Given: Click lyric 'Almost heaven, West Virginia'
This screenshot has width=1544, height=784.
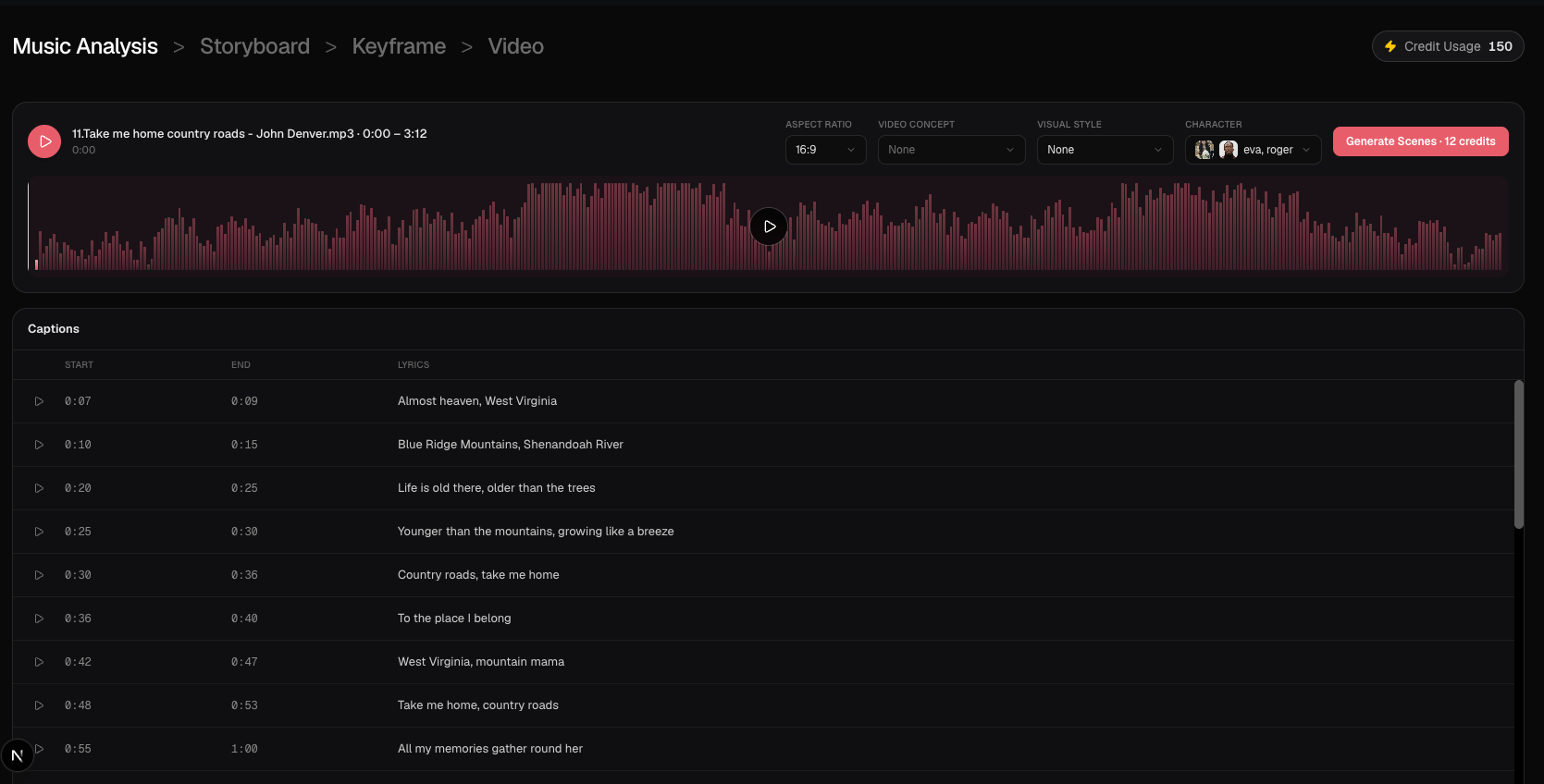Looking at the screenshot, I should 477,401.
